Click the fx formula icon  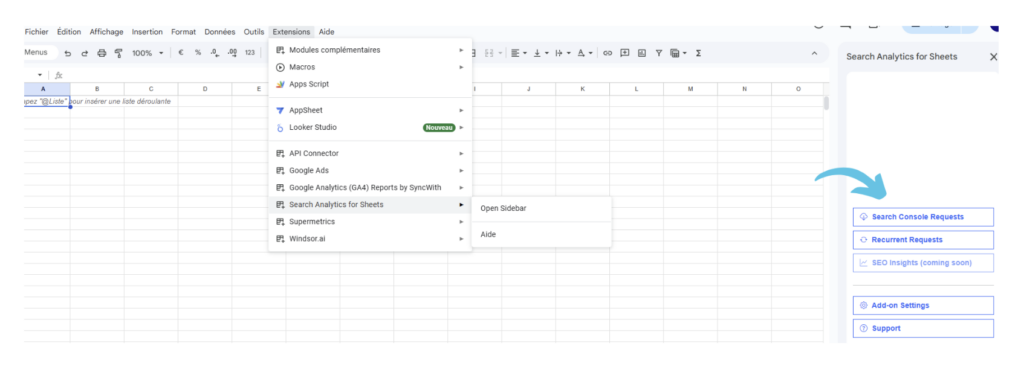59,75
